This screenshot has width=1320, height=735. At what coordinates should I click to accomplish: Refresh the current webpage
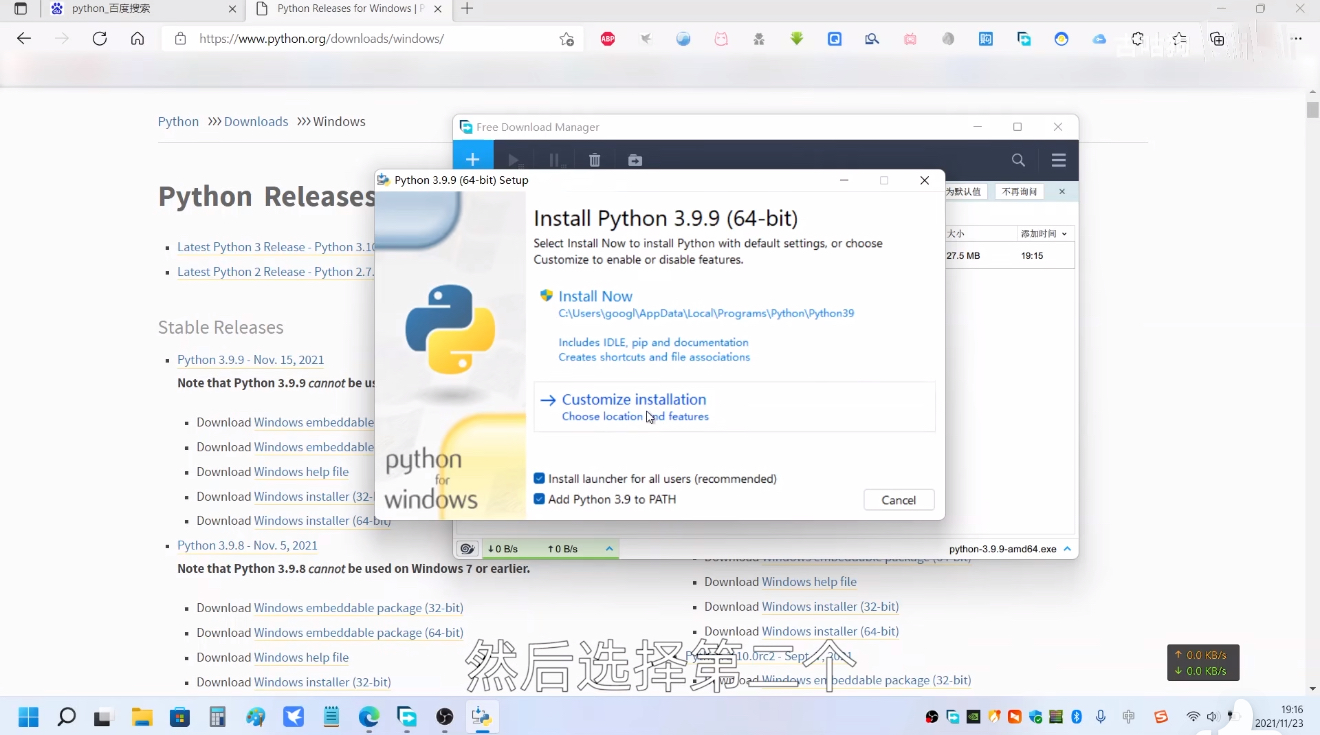99,38
